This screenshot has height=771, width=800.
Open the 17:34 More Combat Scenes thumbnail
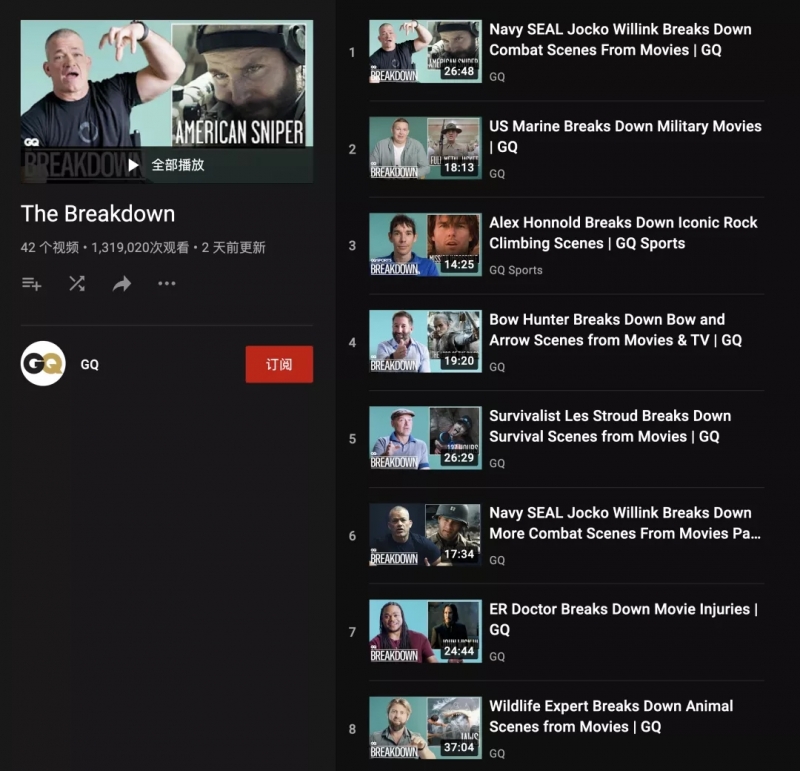426,535
